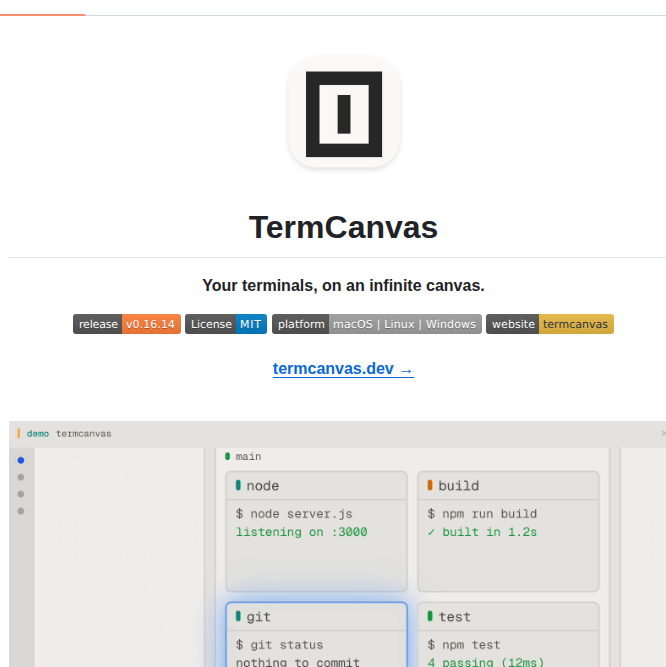
Task: Select the node terminal title
Action: tap(263, 486)
